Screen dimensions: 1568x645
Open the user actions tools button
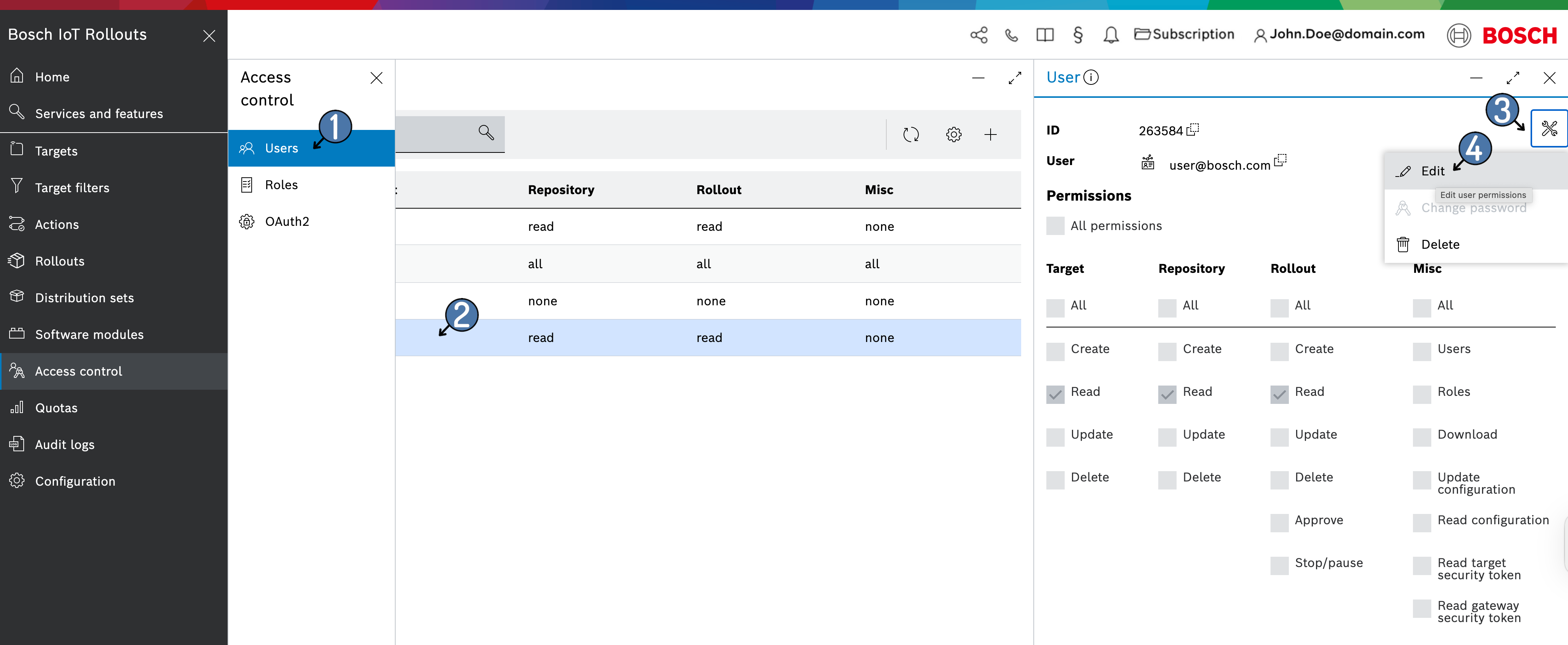pyautogui.click(x=1549, y=128)
